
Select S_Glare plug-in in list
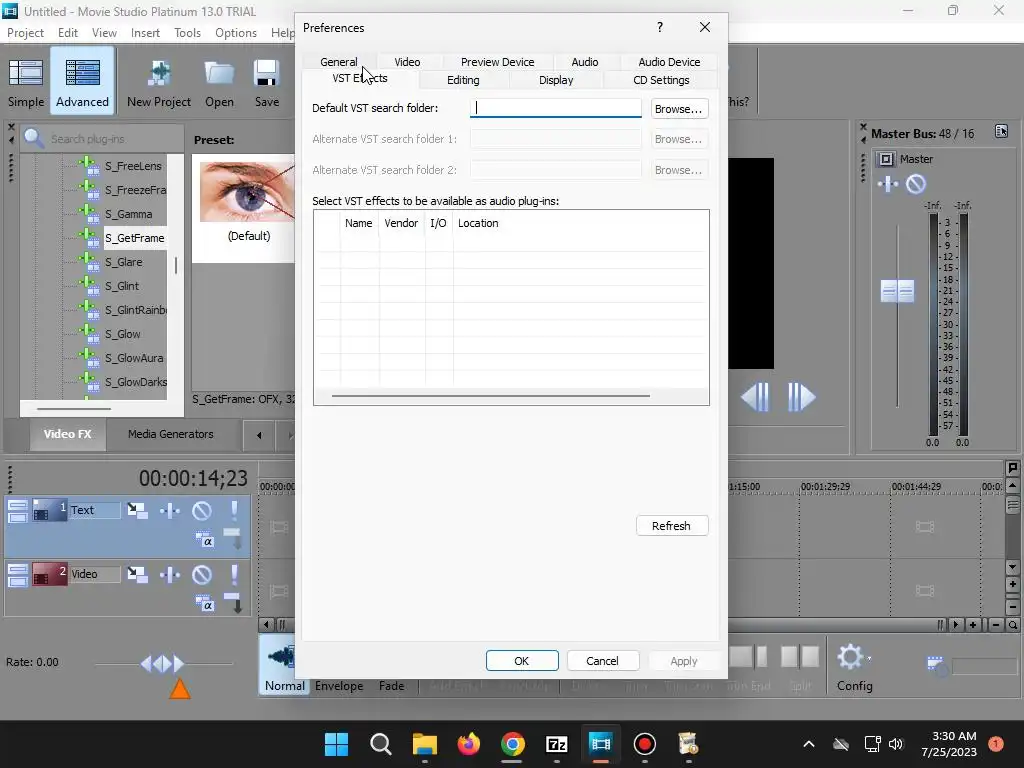click(x=123, y=262)
